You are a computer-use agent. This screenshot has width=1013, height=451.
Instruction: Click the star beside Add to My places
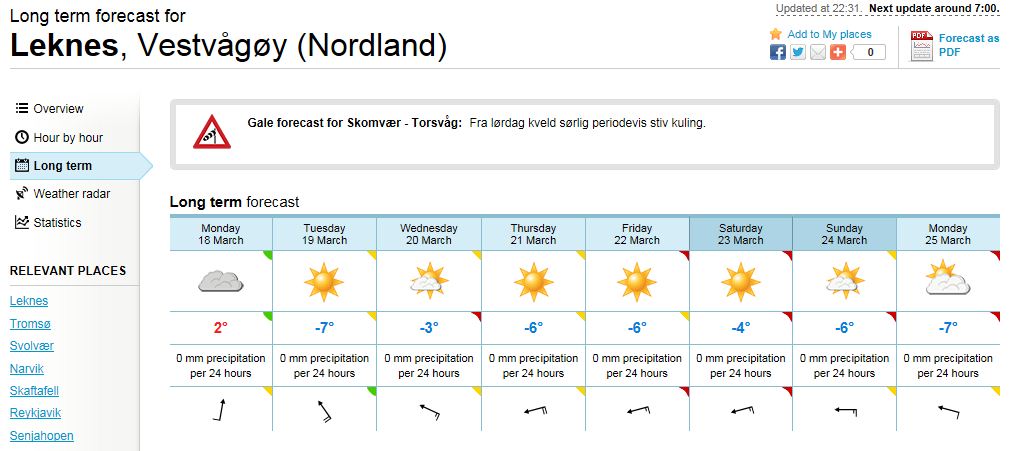(x=776, y=34)
